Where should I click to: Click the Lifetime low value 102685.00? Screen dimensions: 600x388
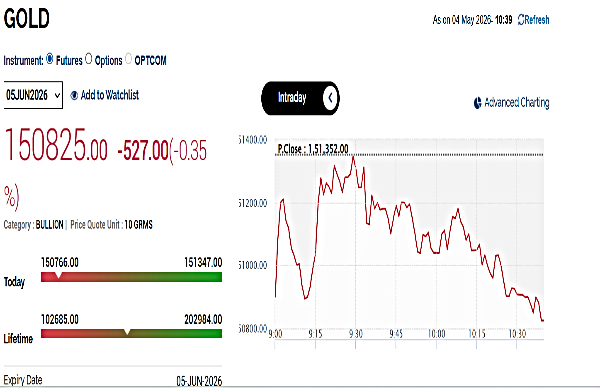(60, 319)
